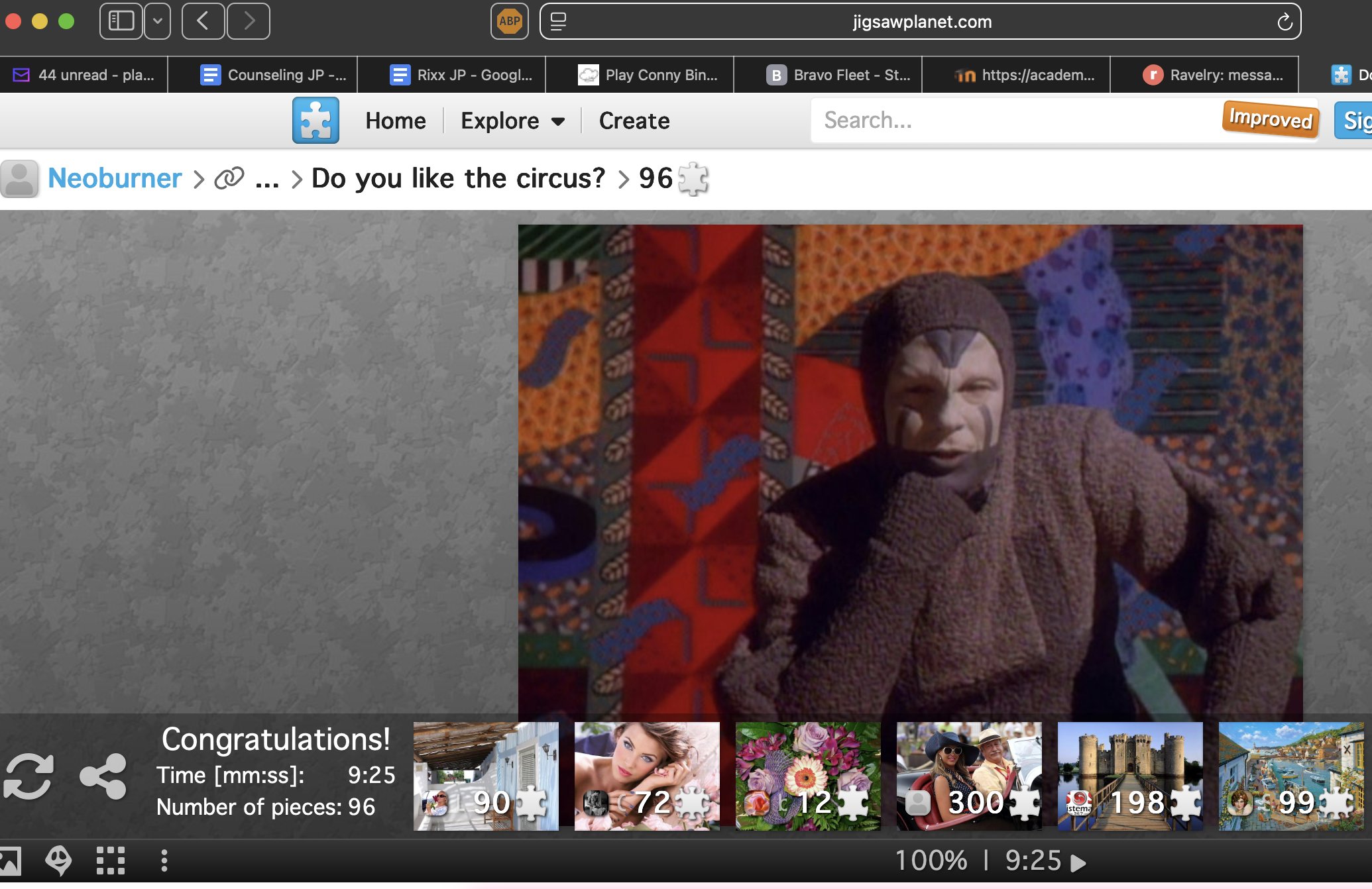Go back with the browser back arrow
Viewport: 1372px width, 889px height.
click(x=203, y=21)
